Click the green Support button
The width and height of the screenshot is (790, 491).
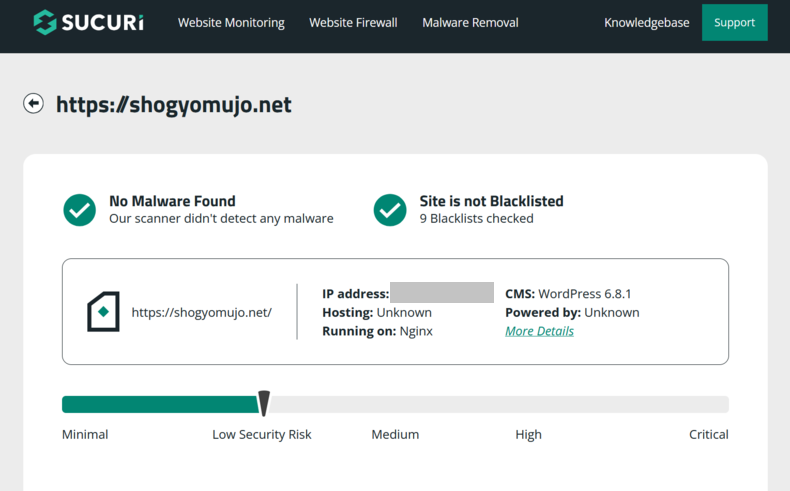click(735, 23)
